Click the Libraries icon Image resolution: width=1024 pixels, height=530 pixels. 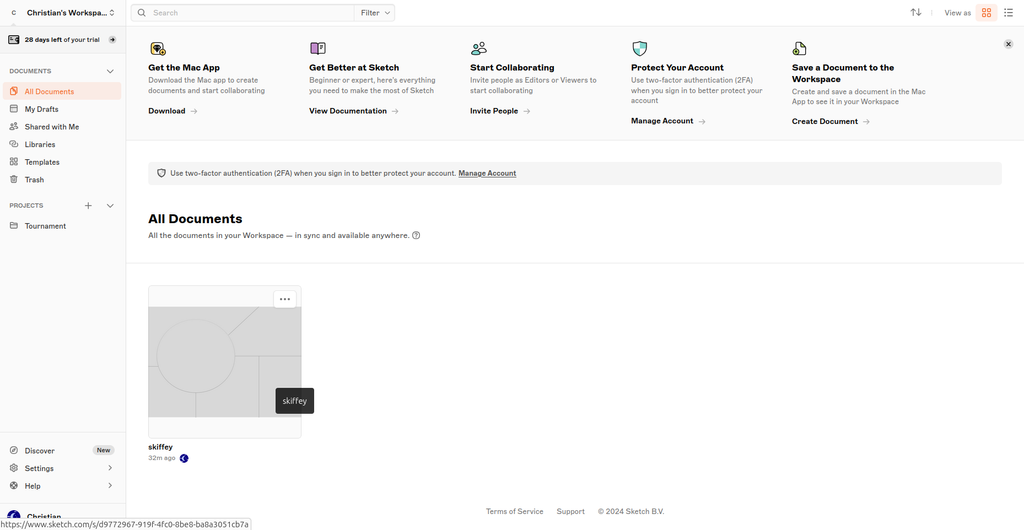click(14, 144)
